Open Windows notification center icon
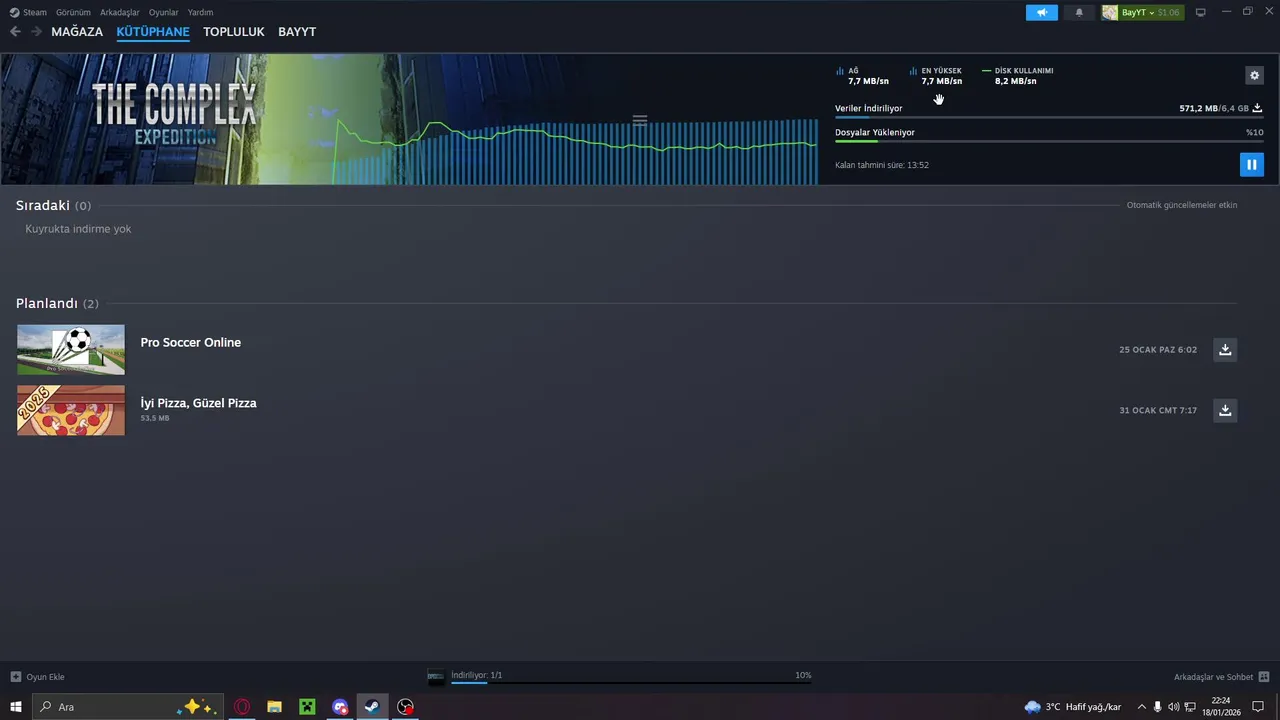The width and height of the screenshot is (1280, 720). tap(1258, 707)
